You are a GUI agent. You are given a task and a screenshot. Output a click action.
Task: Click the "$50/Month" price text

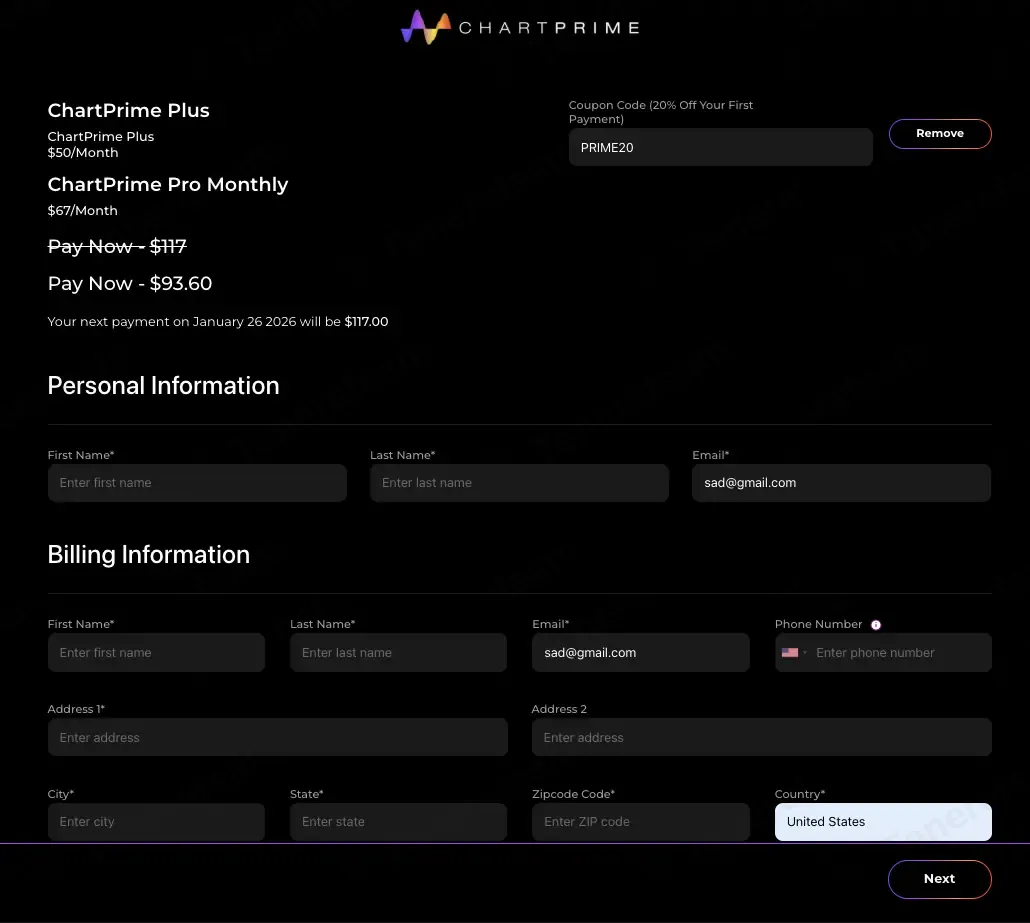point(83,152)
